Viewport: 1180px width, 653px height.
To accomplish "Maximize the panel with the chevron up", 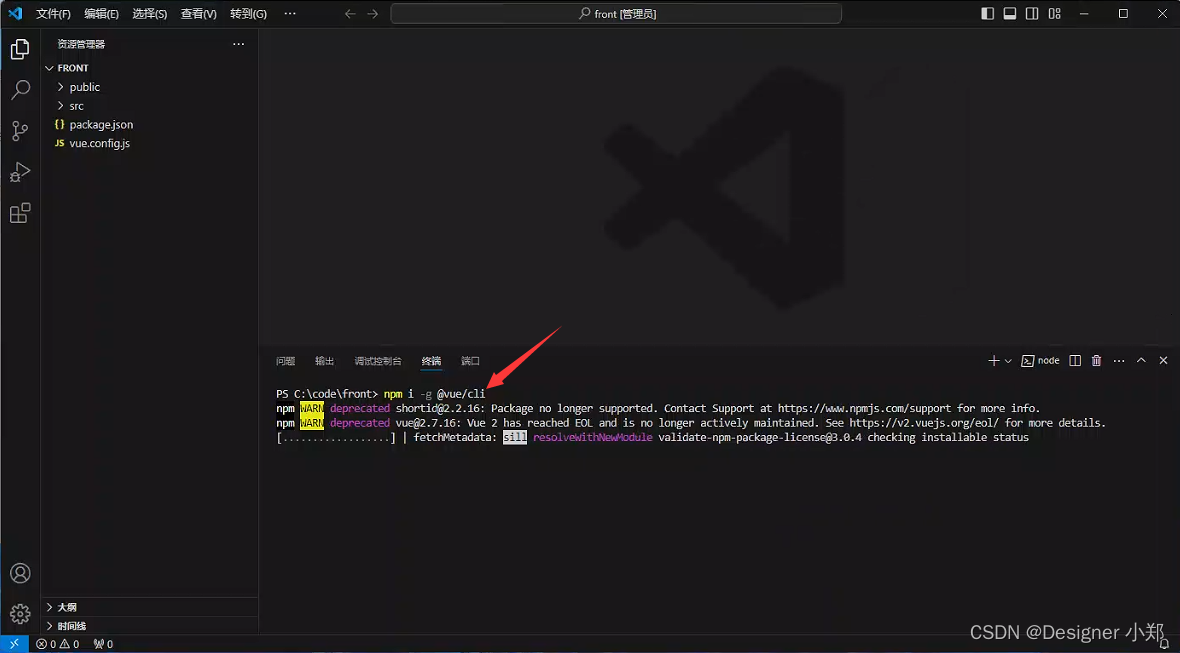I will 1141,360.
